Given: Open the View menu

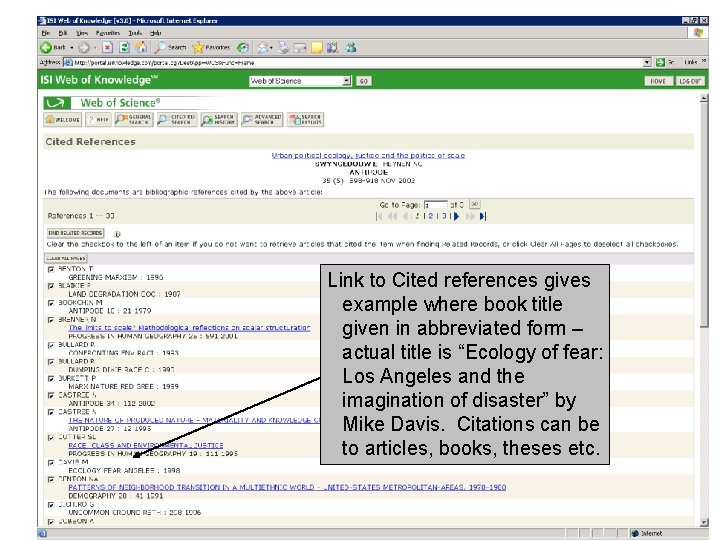Looking at the screenshot, I should [x=82, y=33].
